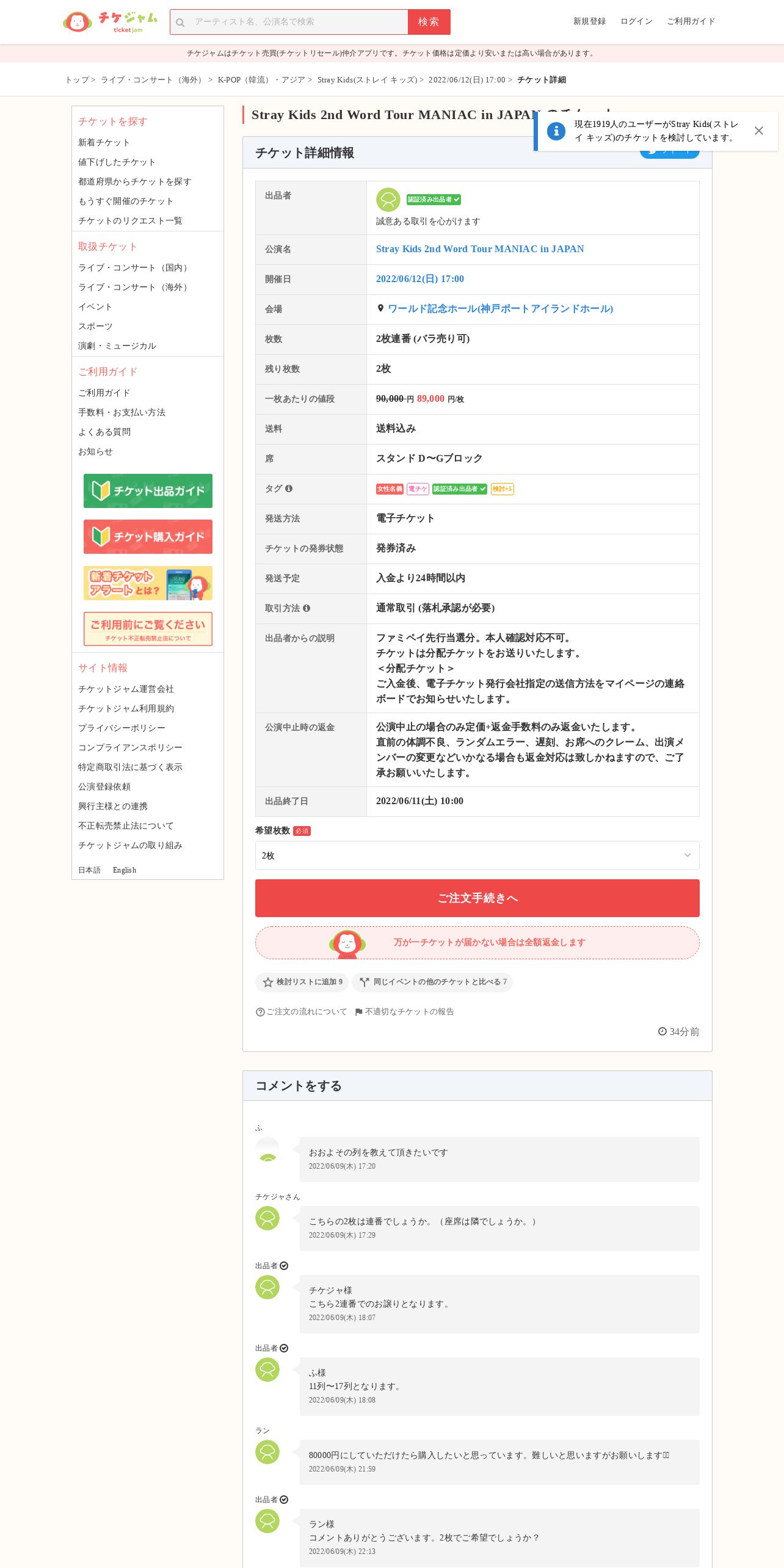Screen dimensions: 784x1568
Task: Click avatar of commenter チケジャさん
Action: (x=267, y=1218)
